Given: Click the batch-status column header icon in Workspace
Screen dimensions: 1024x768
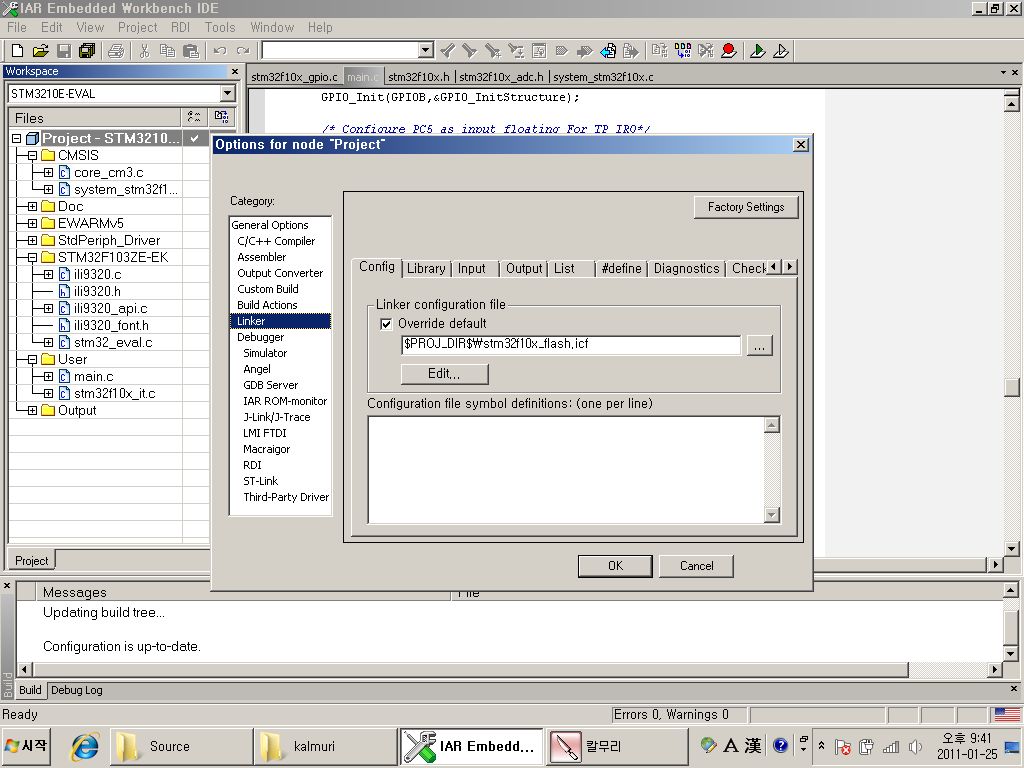Looking at the screenshot, I should [221, 118].
